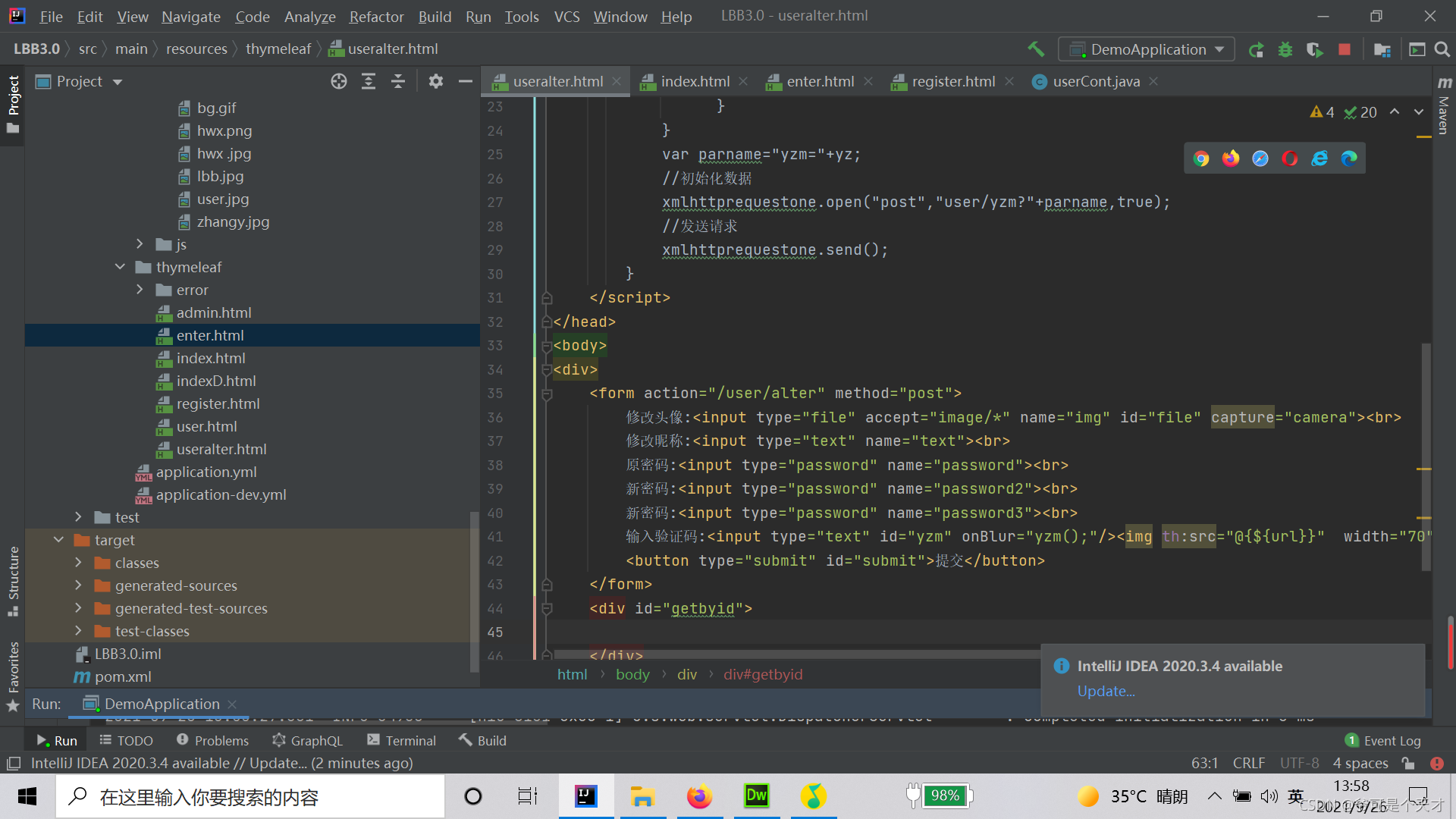Open the VCS menu
1456x819 pixels.
[x=566, y=17]
